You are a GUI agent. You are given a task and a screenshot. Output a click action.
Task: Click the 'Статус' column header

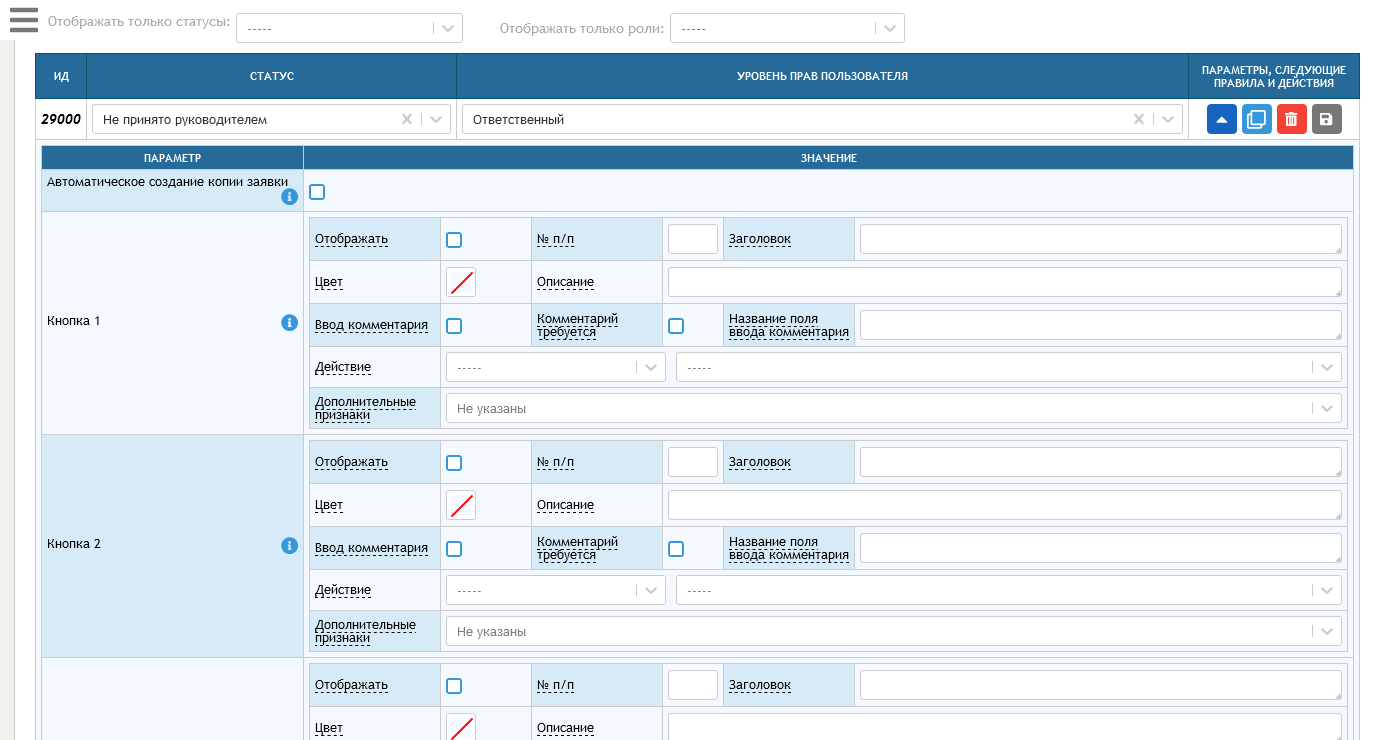pos(271,76)
